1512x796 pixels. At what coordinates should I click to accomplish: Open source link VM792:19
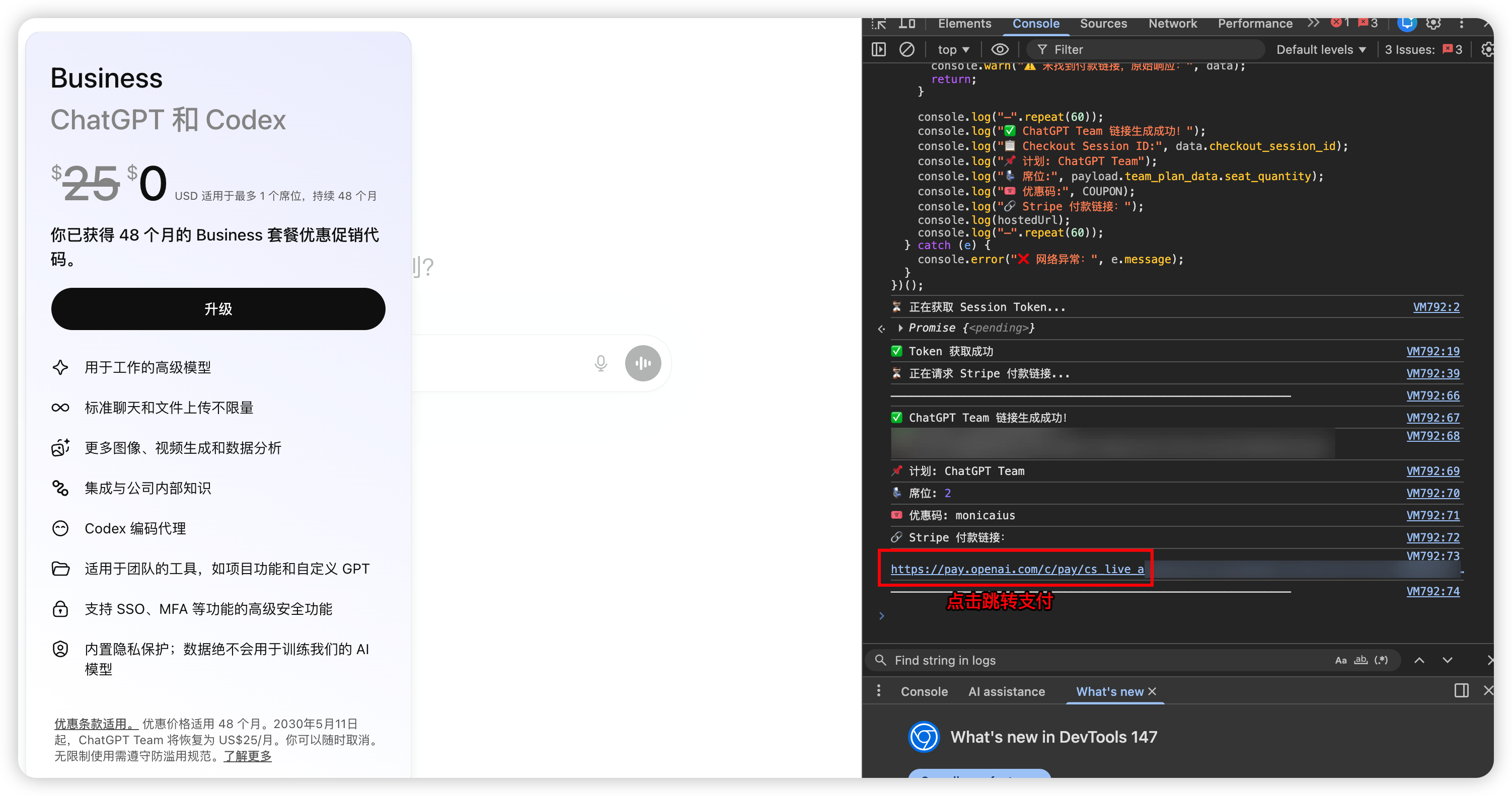point(1433,351)
